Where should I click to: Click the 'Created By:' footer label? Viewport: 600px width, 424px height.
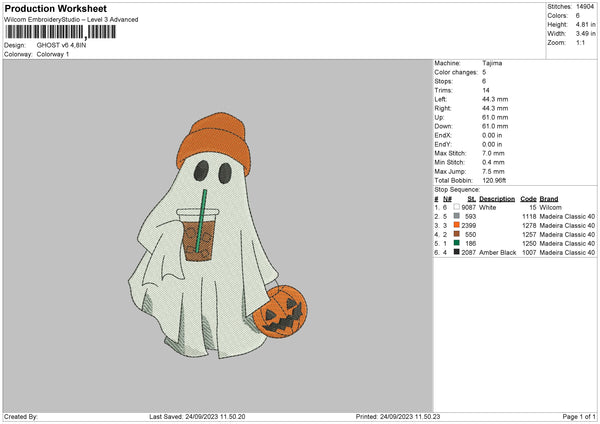point(21,416)
